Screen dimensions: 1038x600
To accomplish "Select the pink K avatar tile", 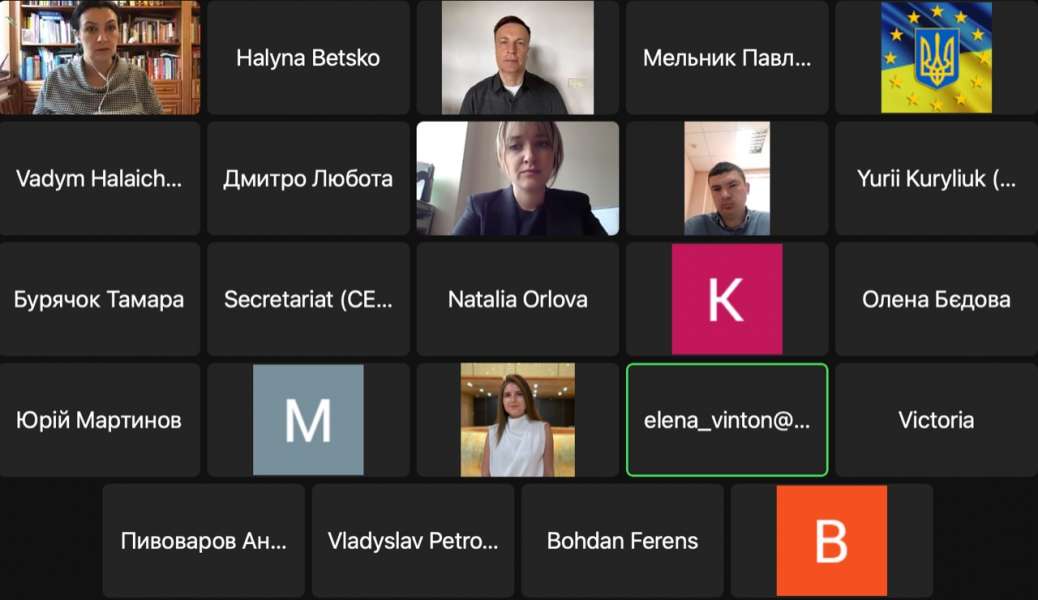I will click(727, 299).
